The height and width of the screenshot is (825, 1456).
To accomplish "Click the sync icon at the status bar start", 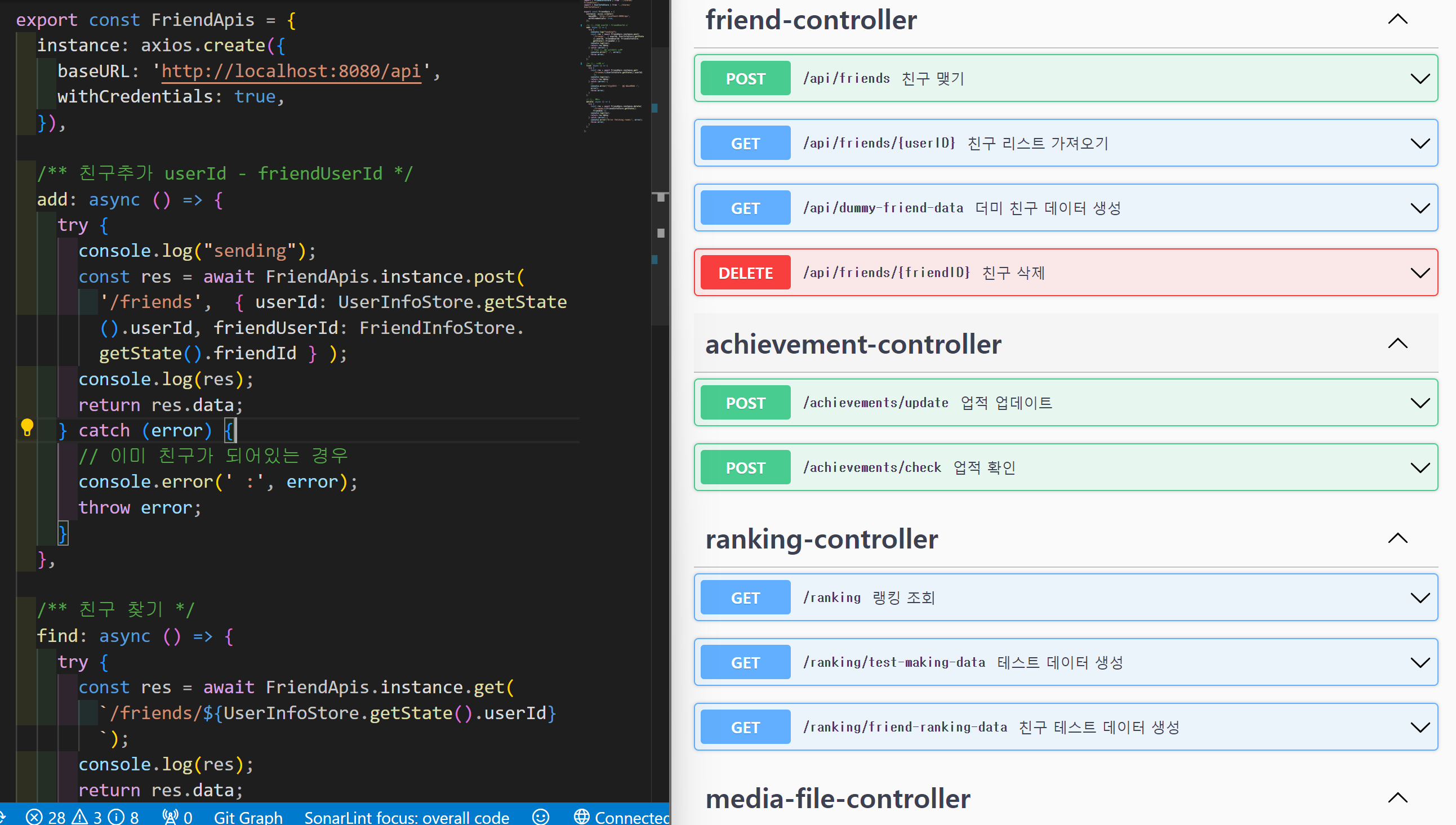I will click(x=3, y=817).
